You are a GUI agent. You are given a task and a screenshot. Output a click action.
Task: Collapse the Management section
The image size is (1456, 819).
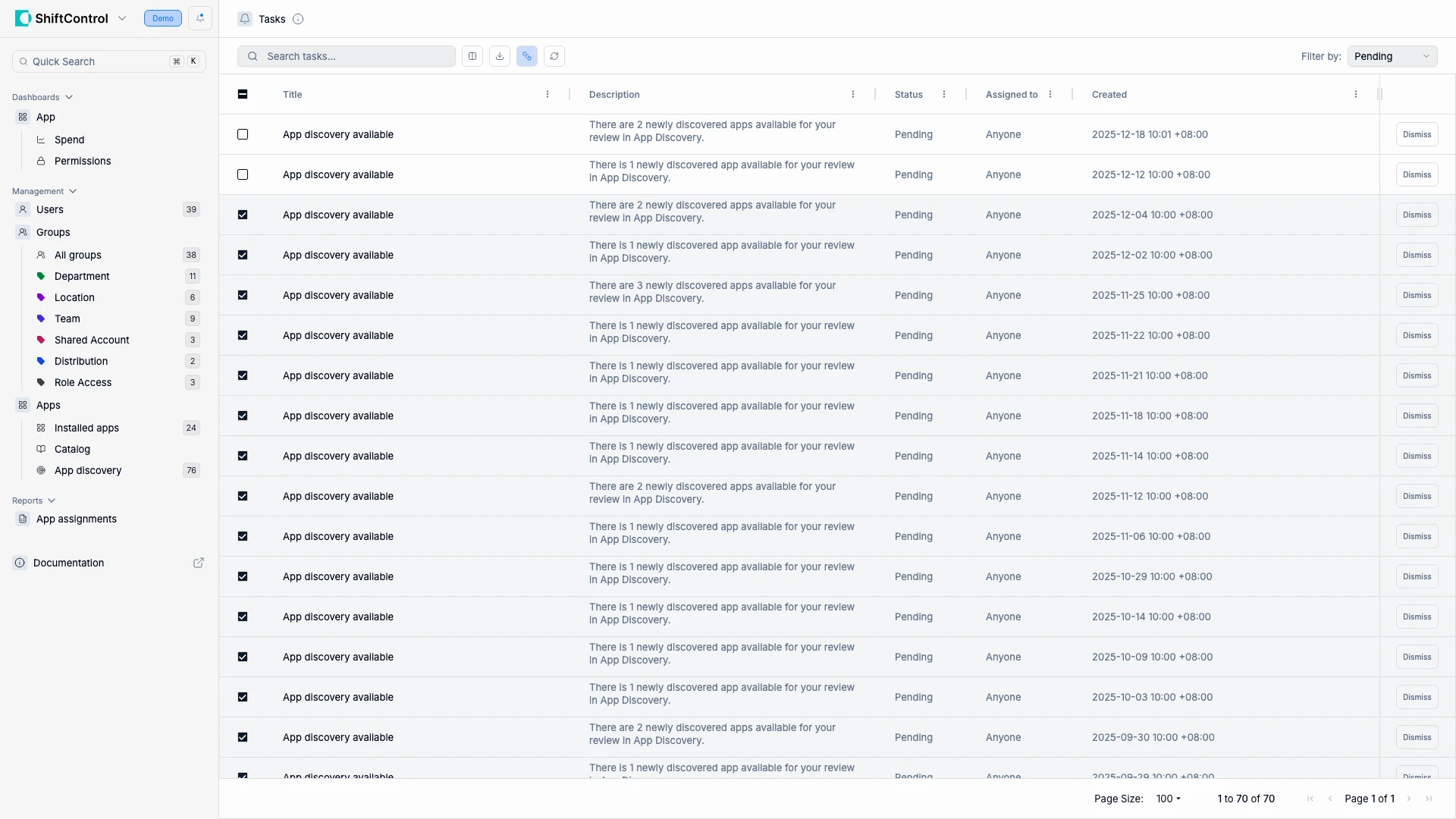click(x=45, y=191)
